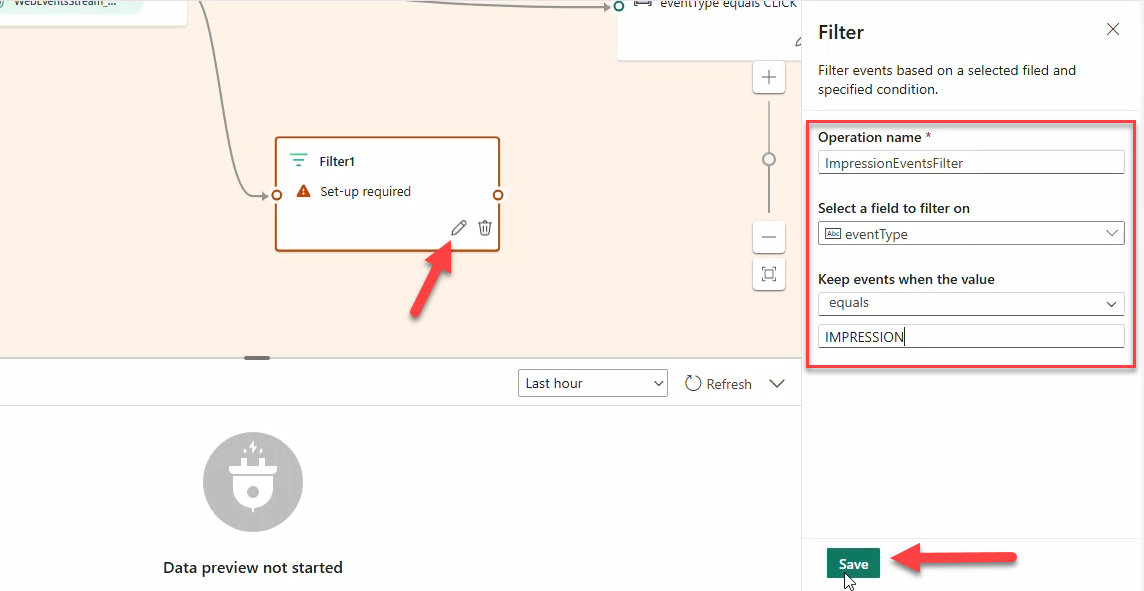Open the eventType field dropdown

pyautogui.click(x=1110, y=233)
